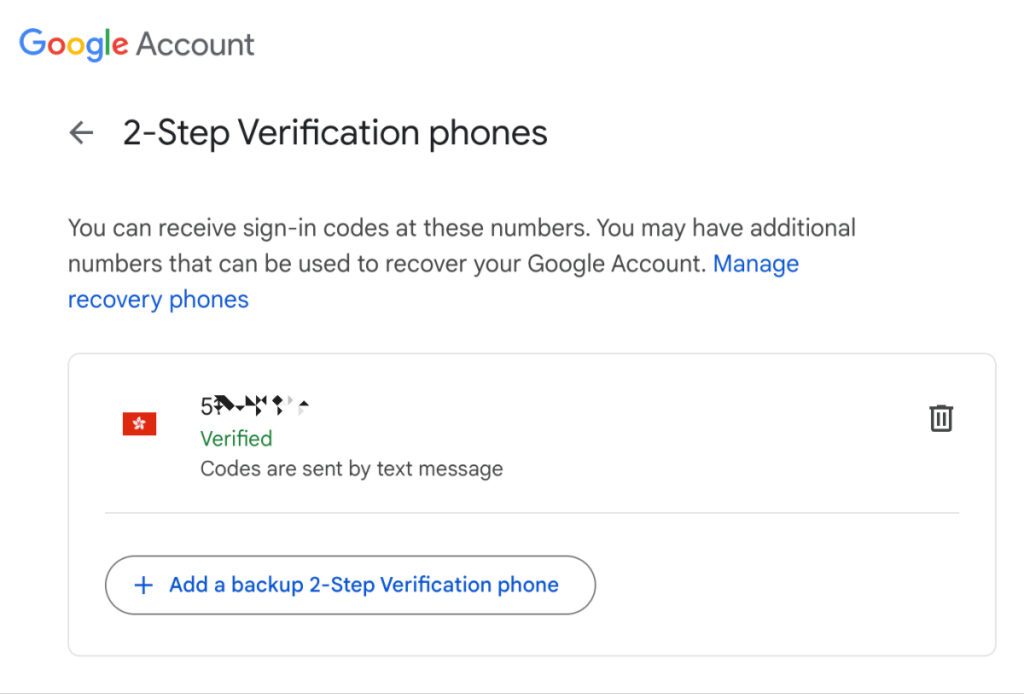
Task: Click the Hong Kong flag icon
Action: (x=139, y=424)
